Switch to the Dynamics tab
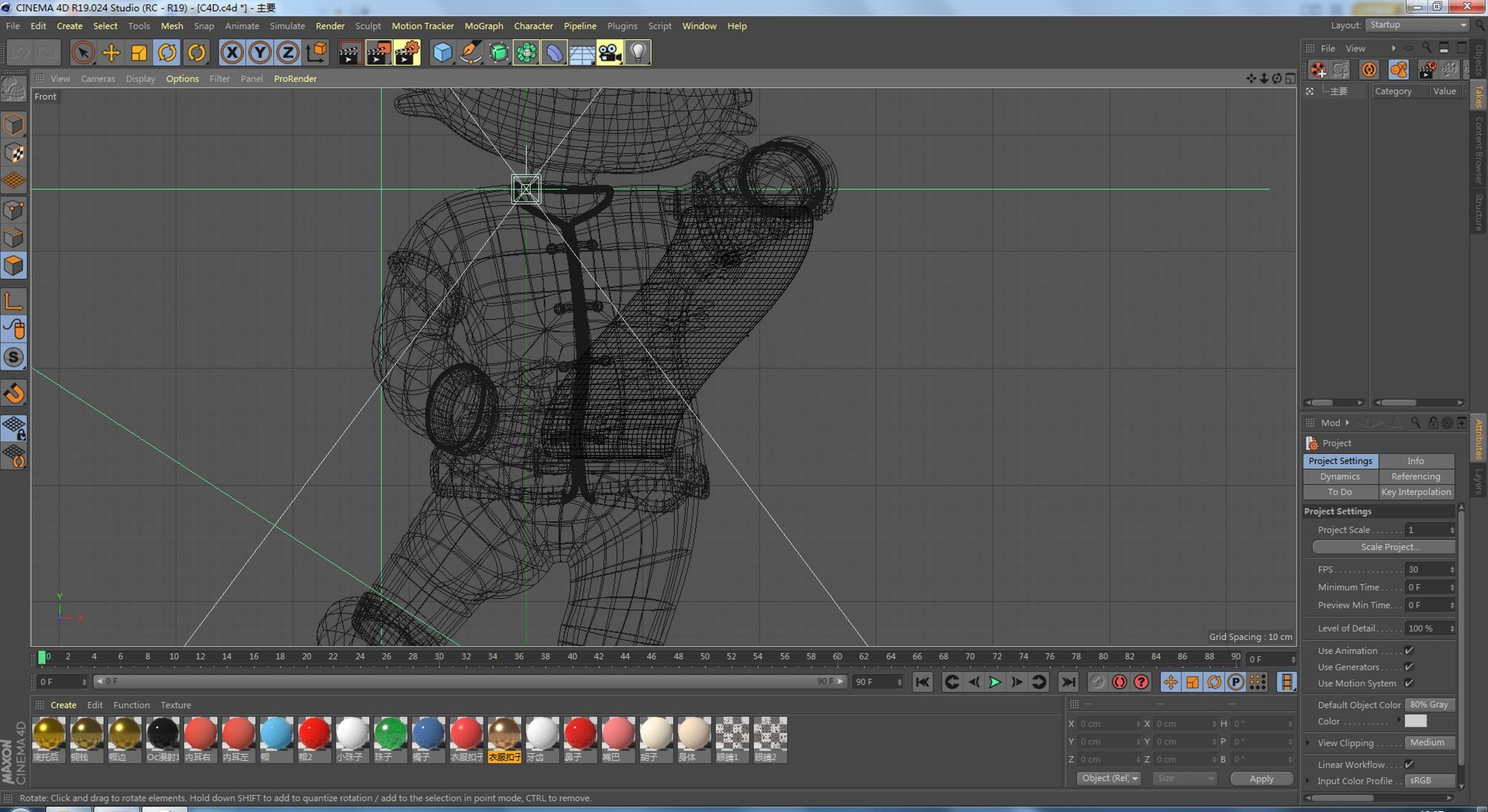Viewport: 1488px width, 812px height. (x=1340, y=477)
